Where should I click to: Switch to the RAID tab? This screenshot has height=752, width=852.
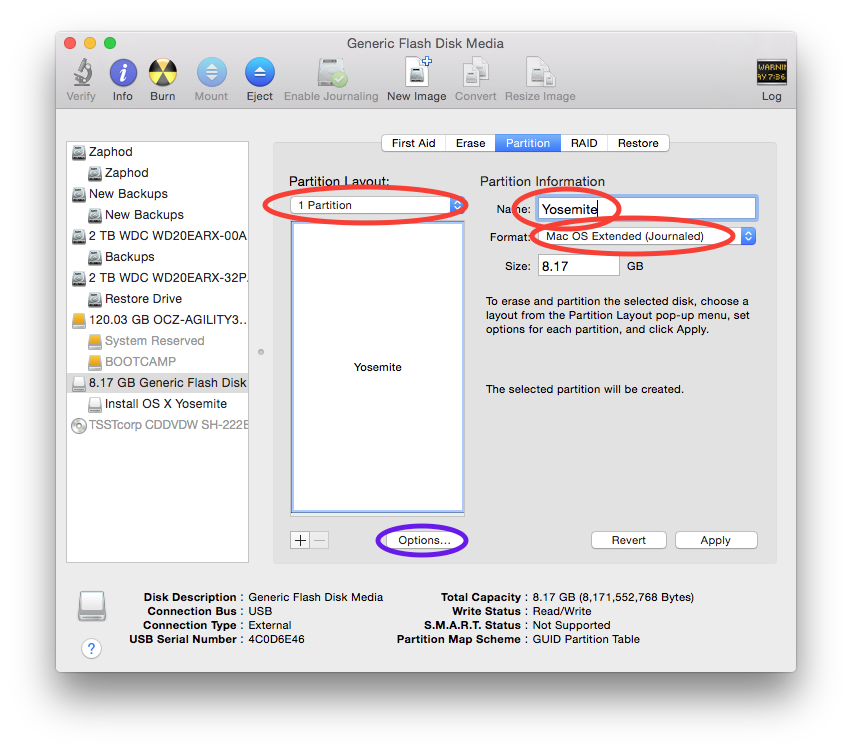point(584,143)
